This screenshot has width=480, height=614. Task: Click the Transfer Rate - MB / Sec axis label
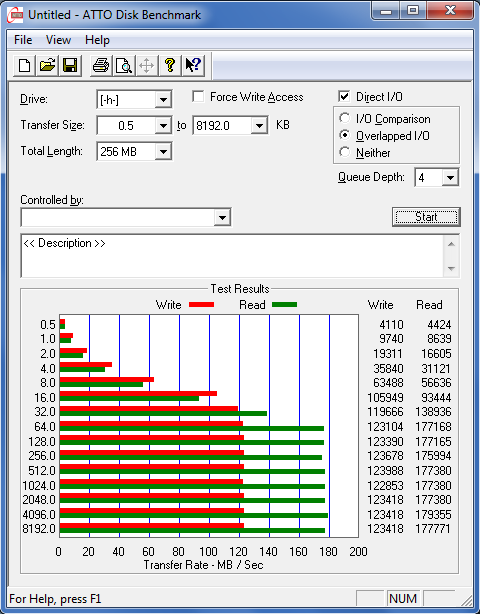click(x=204, y=565)
